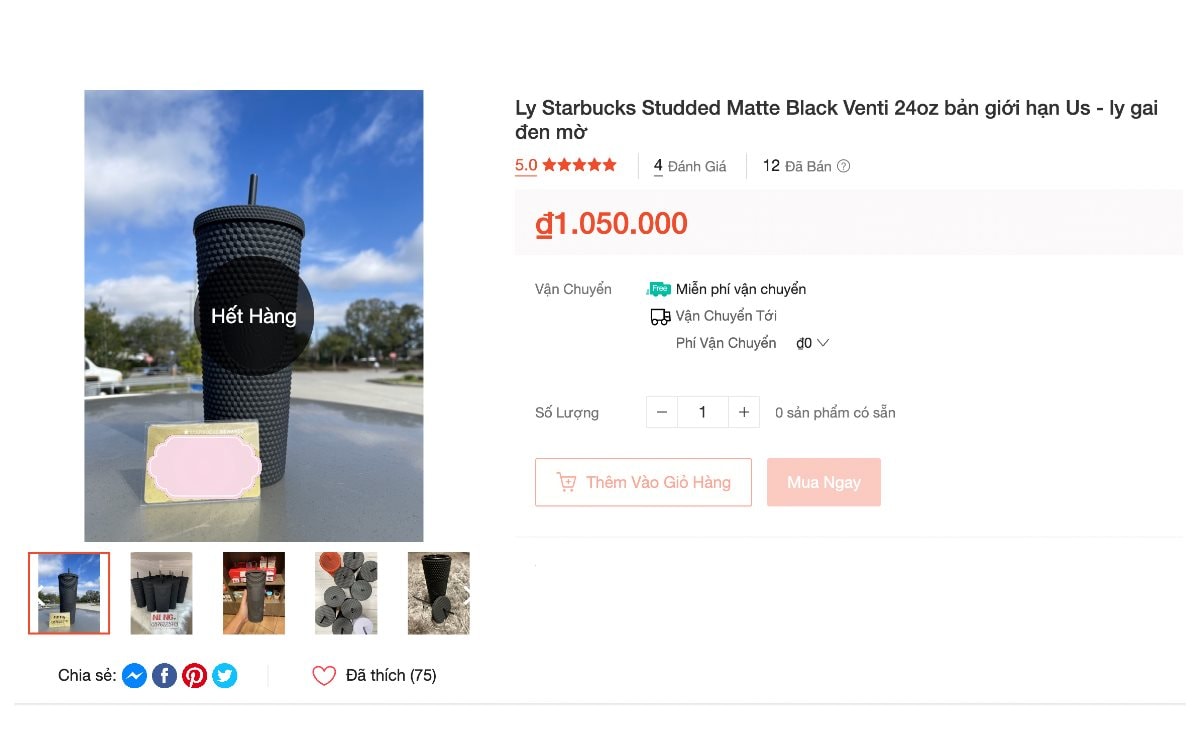Viewport: 1200px width, 755px height.
Task: Click the delivery truck icon
Action: point(660,317)
